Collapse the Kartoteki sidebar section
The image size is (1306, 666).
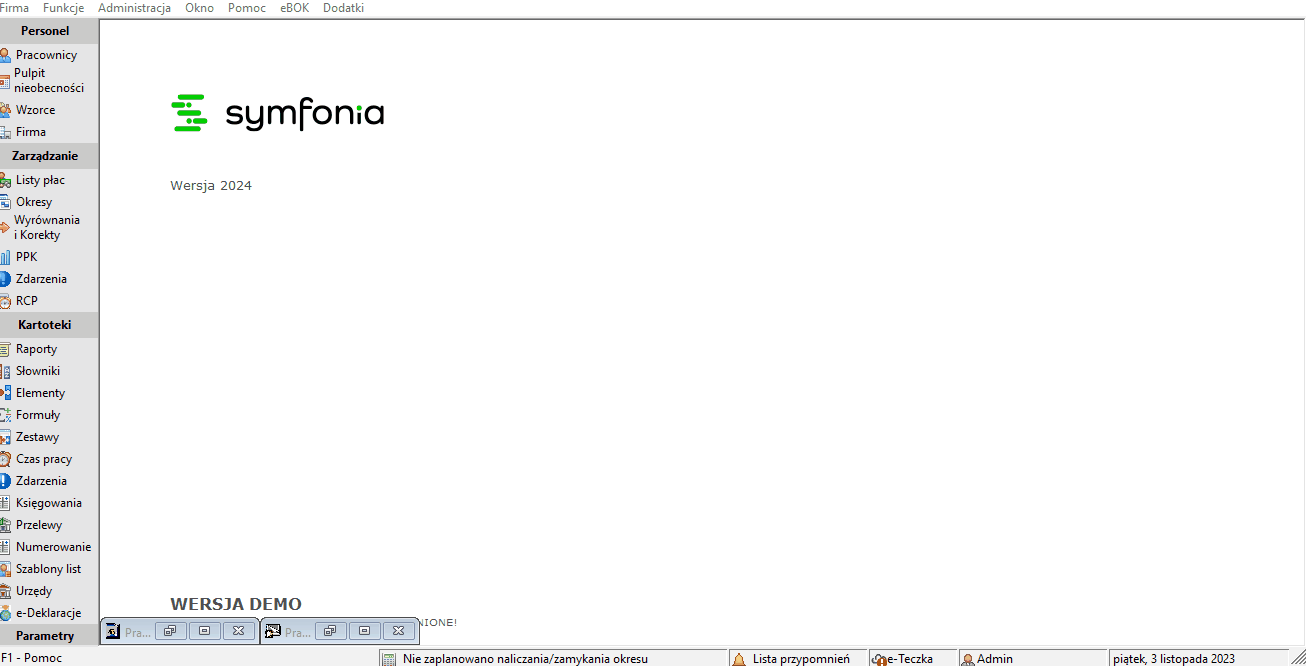pyautogui.click(x=49, y=325)
